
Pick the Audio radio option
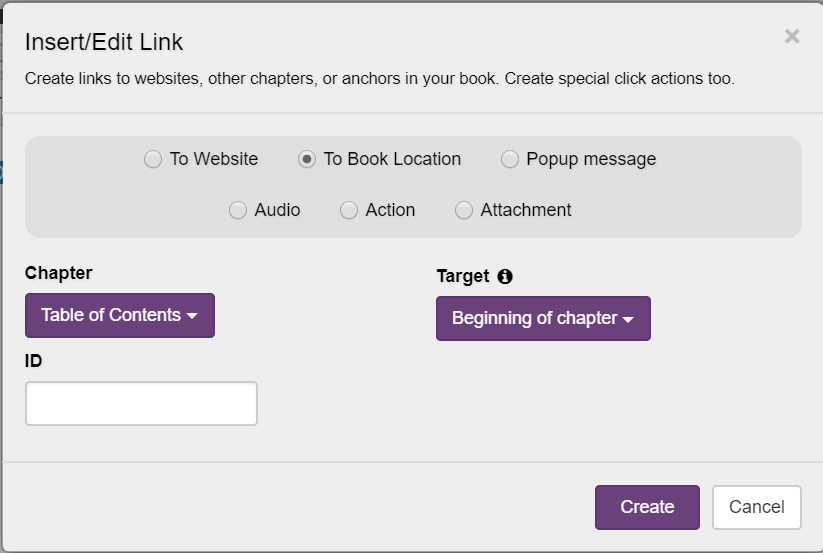[x=238, y=210]
